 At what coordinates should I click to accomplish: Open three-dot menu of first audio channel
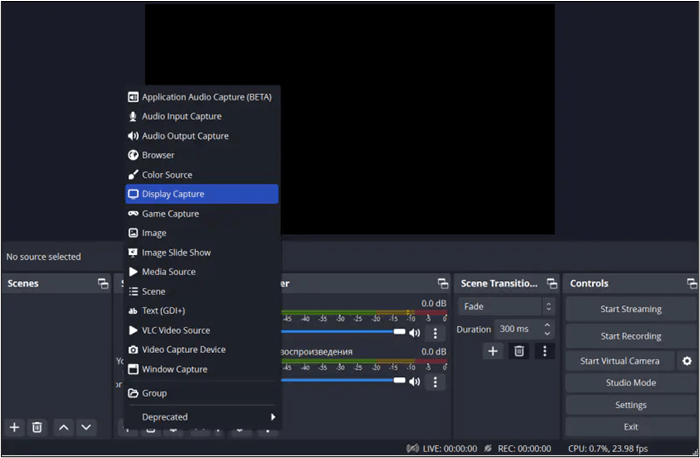(435, 333)
